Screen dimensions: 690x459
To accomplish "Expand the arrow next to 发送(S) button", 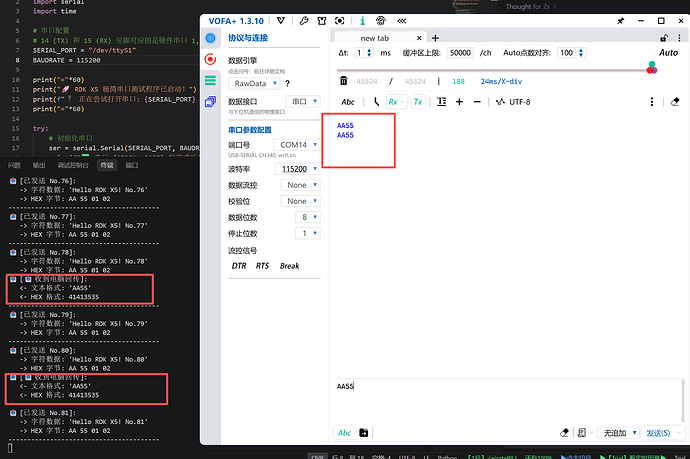I will click(x=679, y=433).
